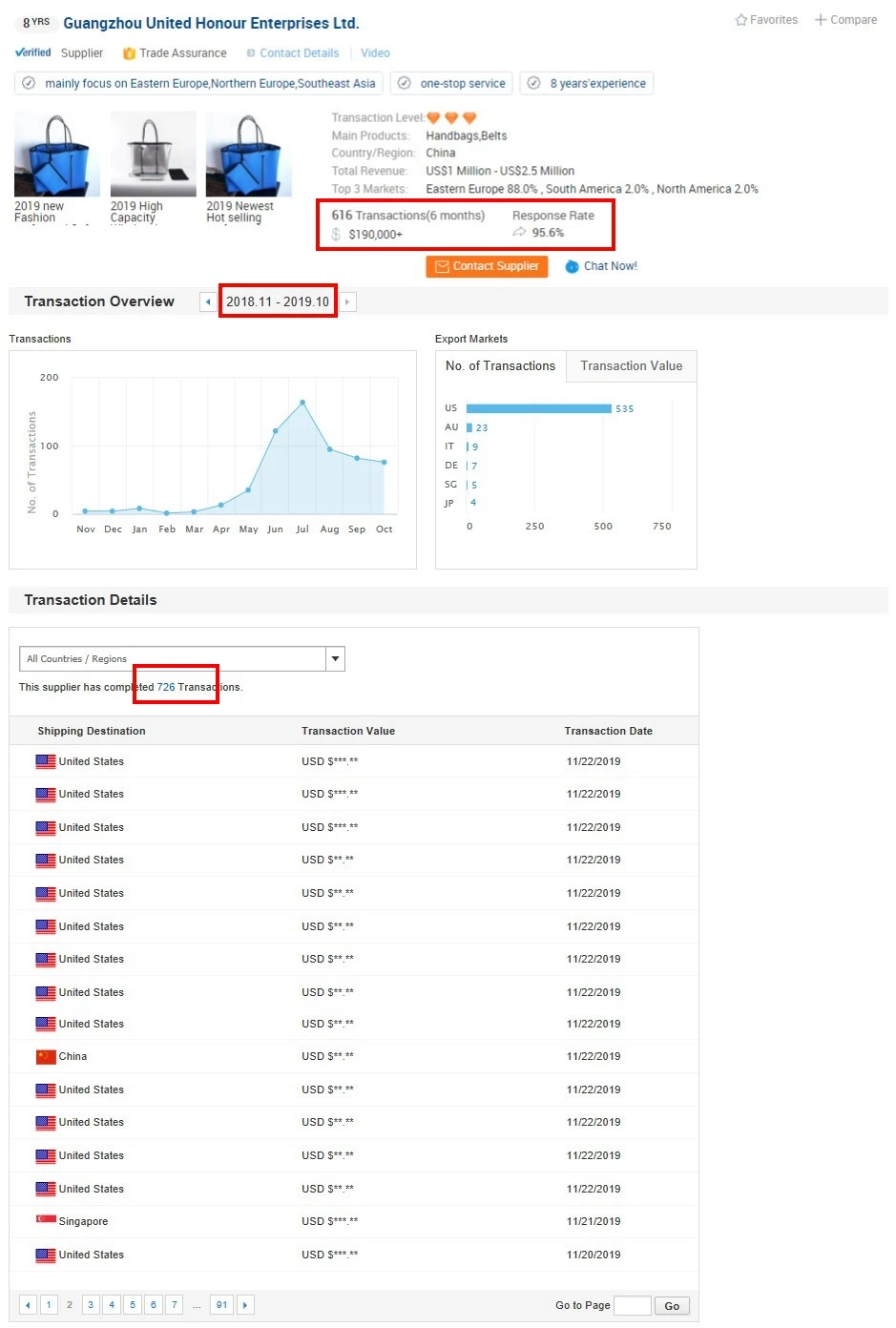Click the 8 years'experience tag
The image size is (896, 1328).
click(x=587, y=84)
